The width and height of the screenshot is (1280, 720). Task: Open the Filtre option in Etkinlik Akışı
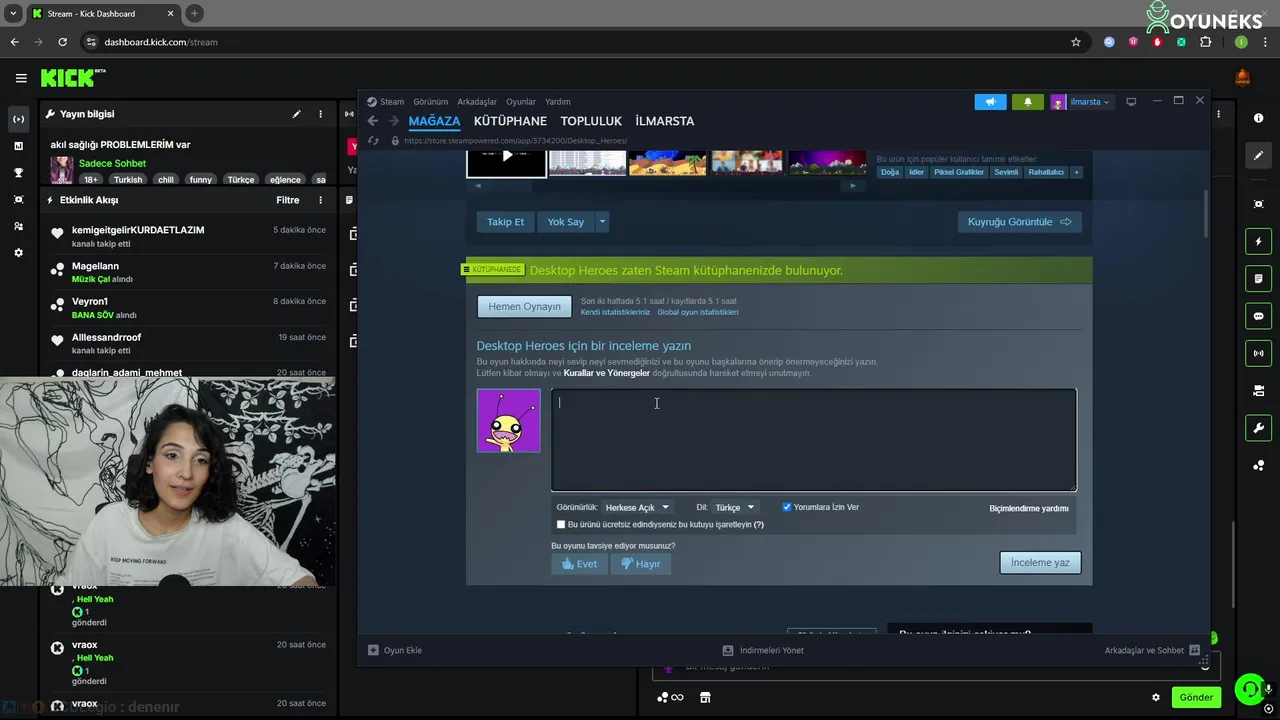(x=288, y=200)
